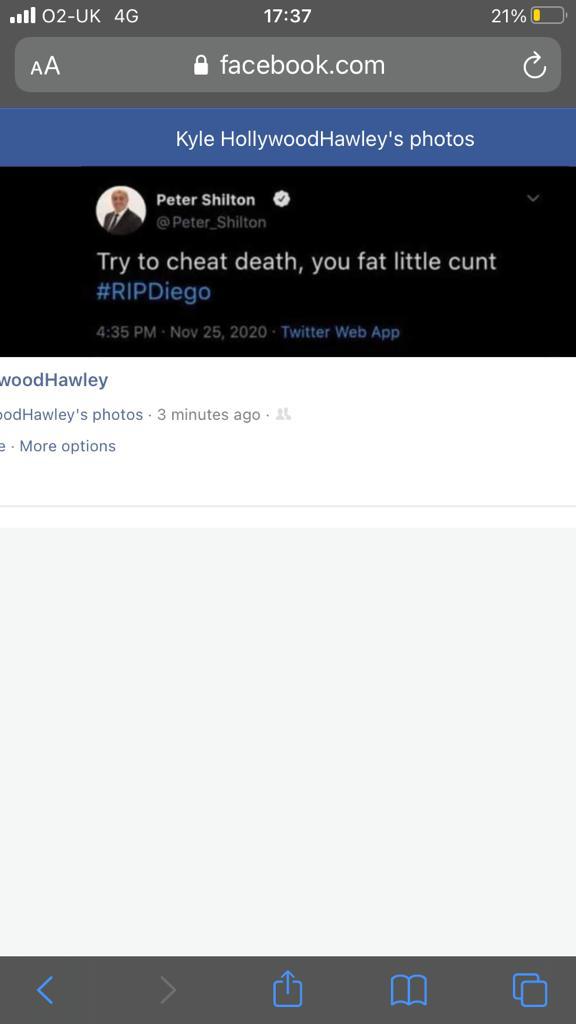Go back using Safari back arrow
576x1024 pixels.
45,990
